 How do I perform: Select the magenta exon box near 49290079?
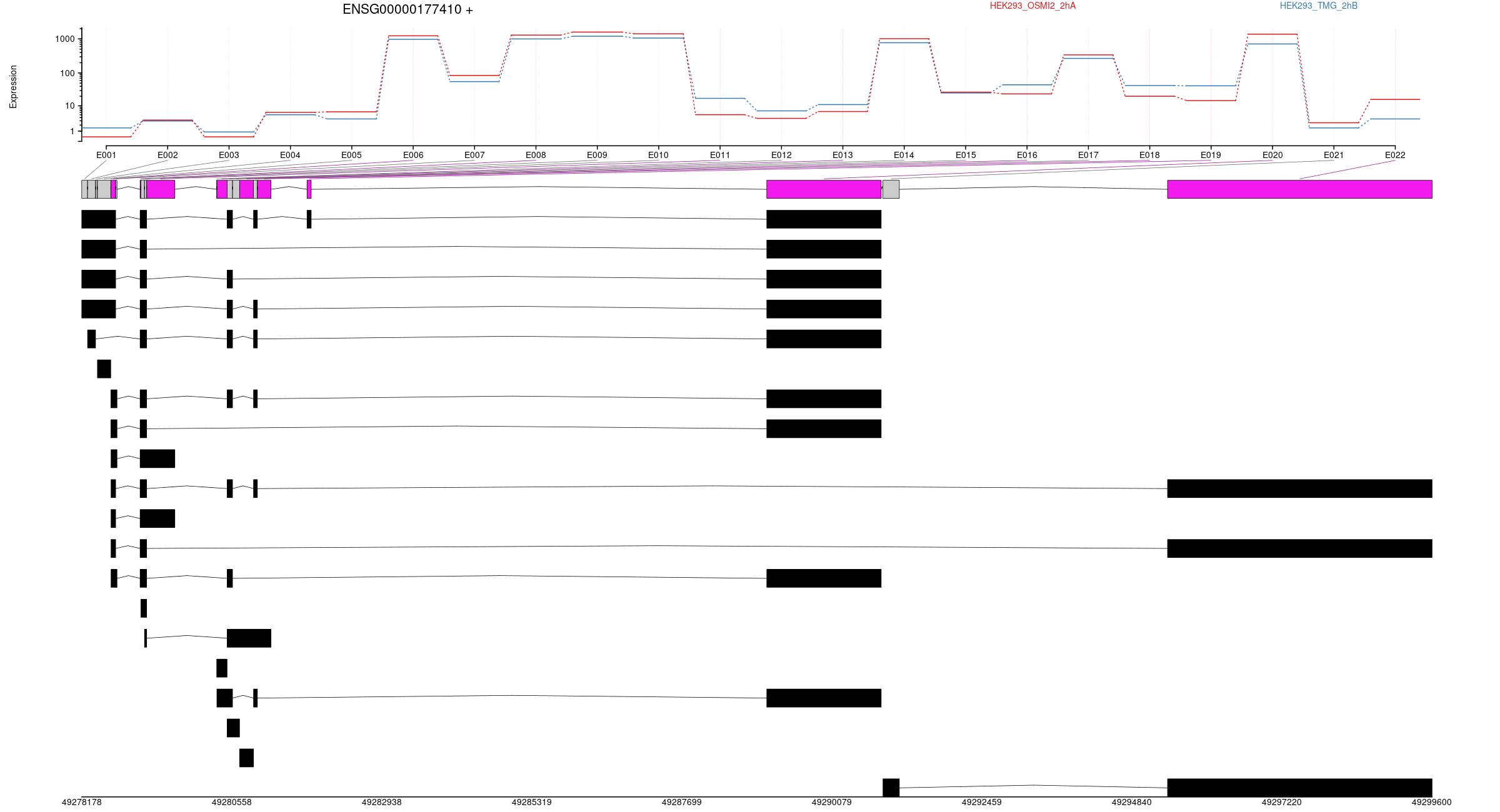(x=824, y=189)
